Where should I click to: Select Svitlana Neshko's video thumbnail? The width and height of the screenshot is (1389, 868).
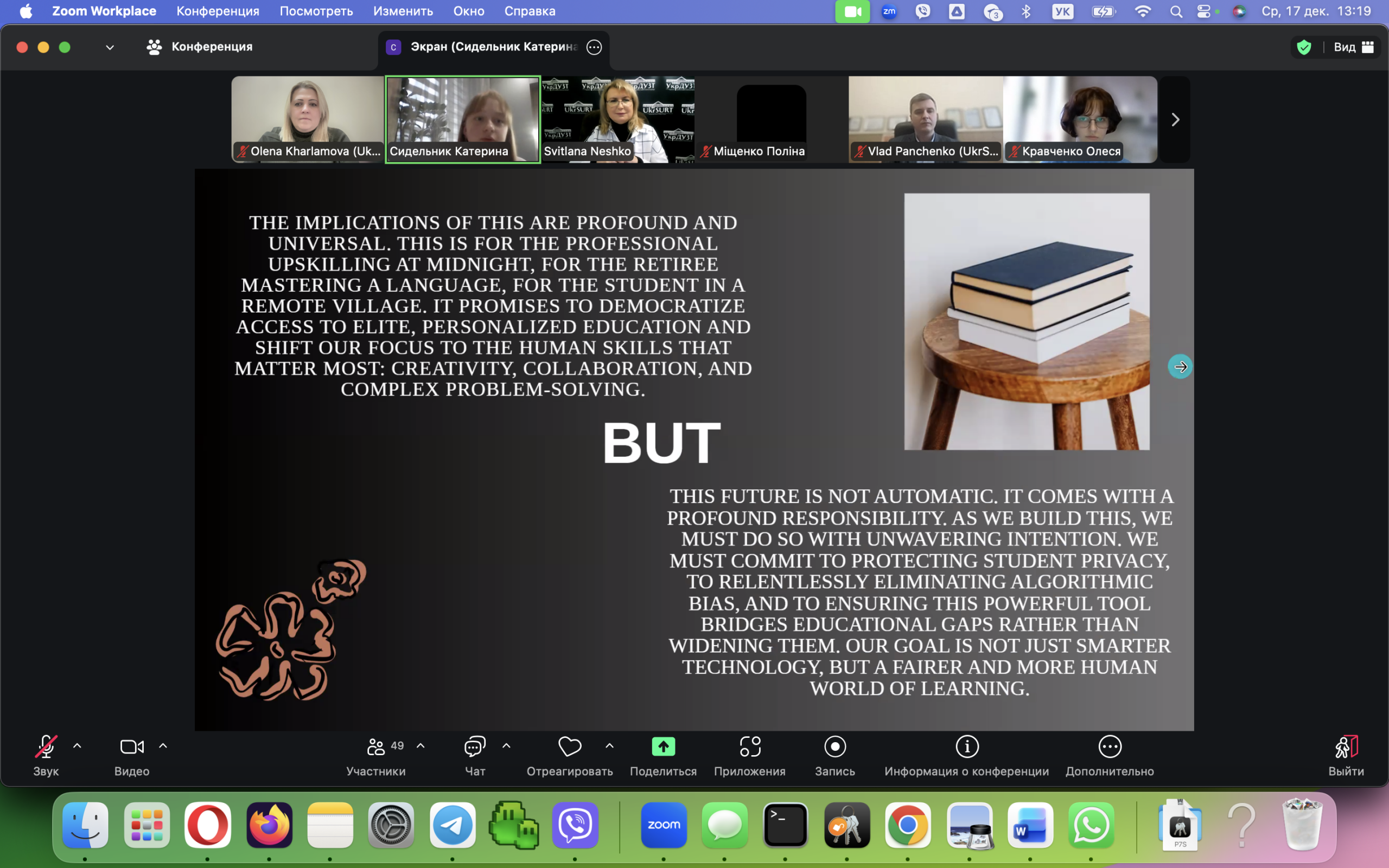(x=617, y=119)
